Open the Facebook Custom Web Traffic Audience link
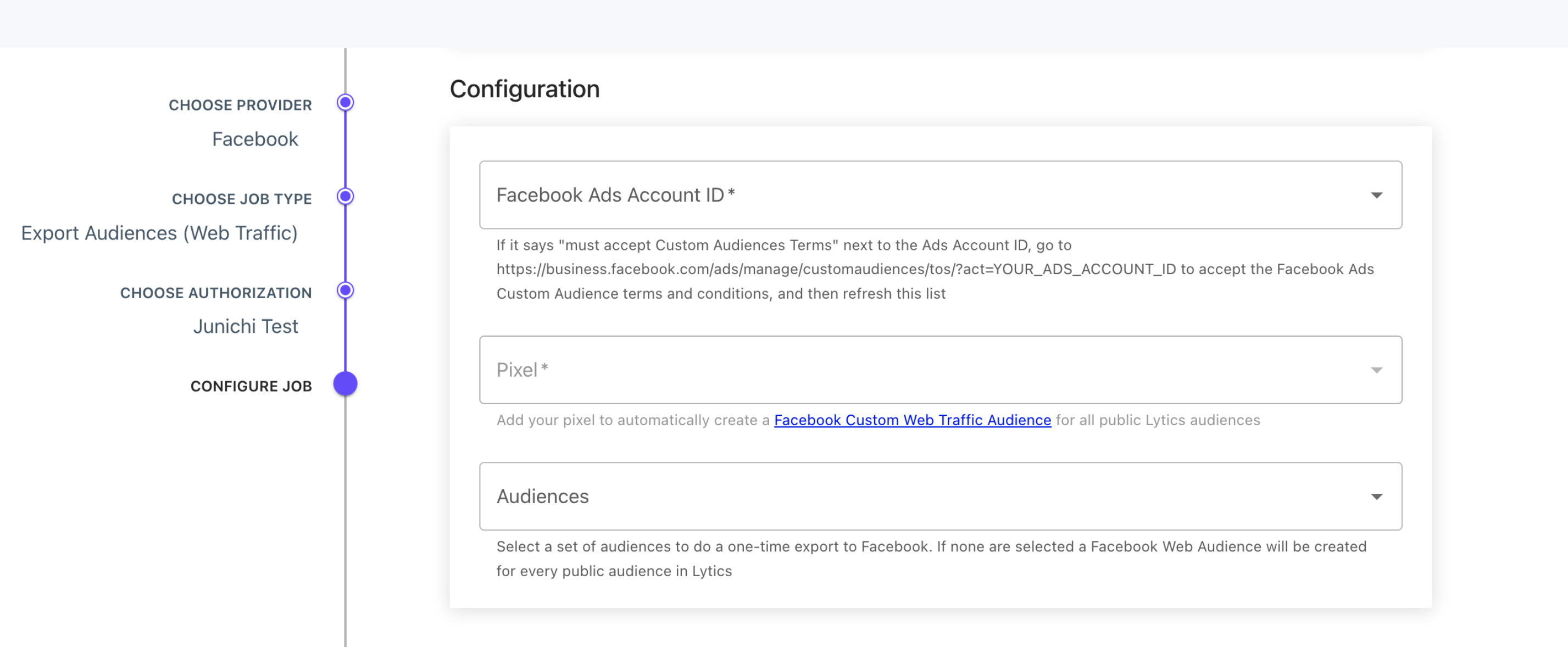This screenshot has width=1568, height=647. [913, 420]
